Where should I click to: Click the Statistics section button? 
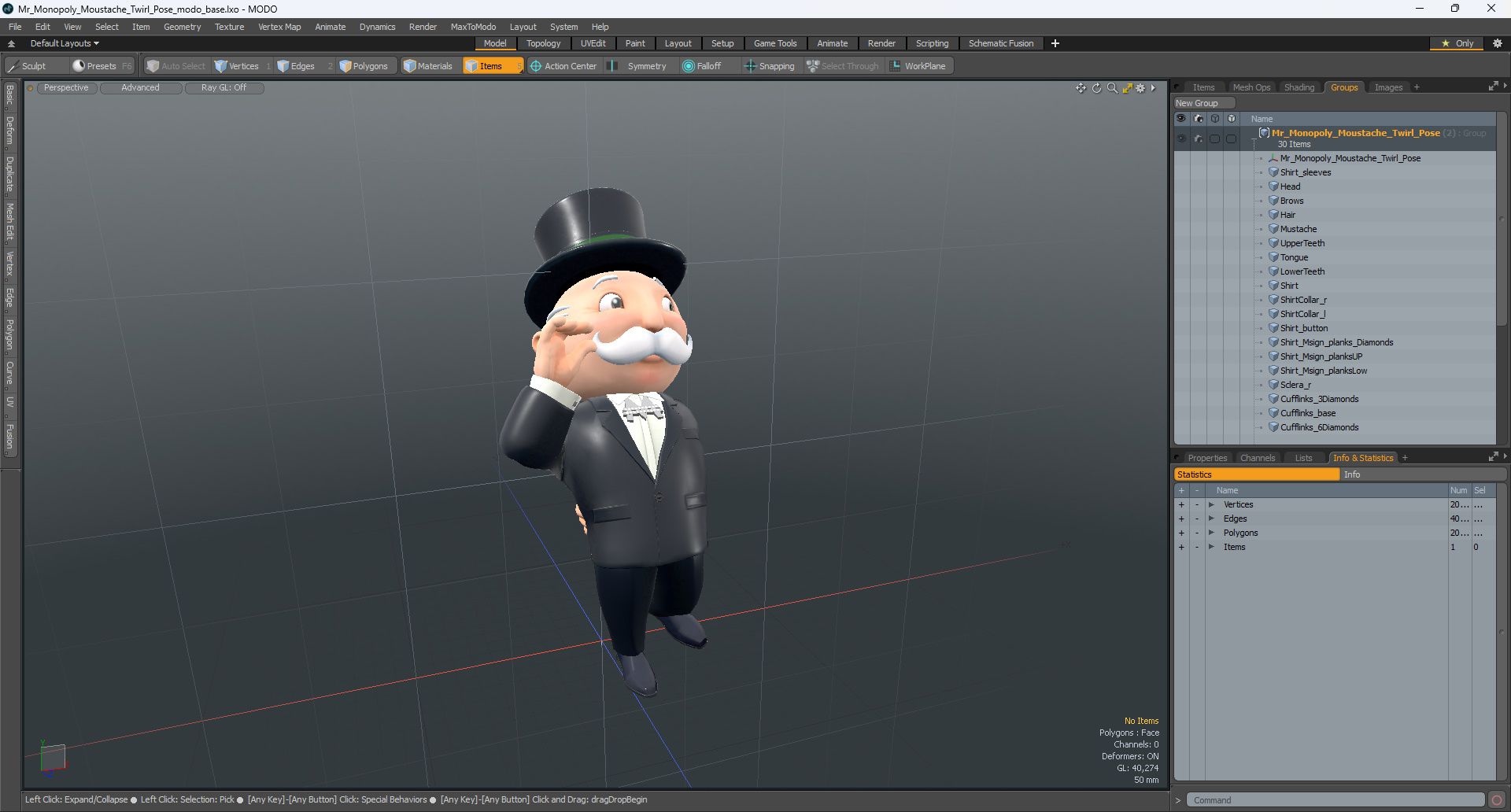coord(1257,474)
